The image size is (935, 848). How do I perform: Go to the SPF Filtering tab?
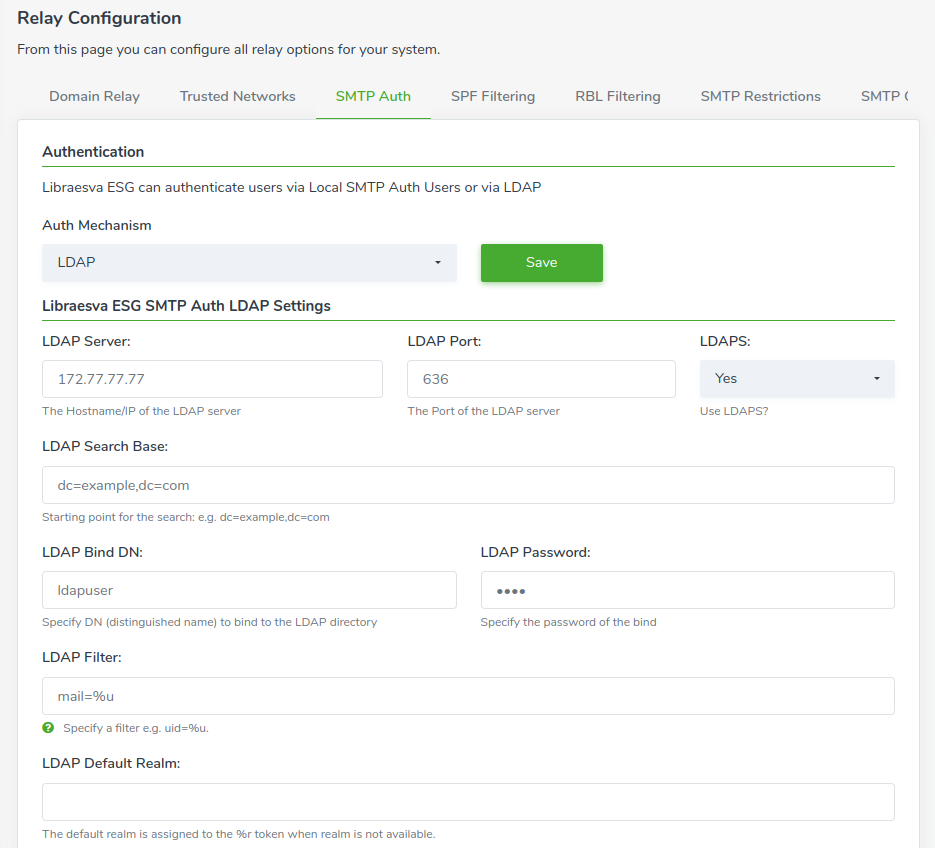(493, 97)
